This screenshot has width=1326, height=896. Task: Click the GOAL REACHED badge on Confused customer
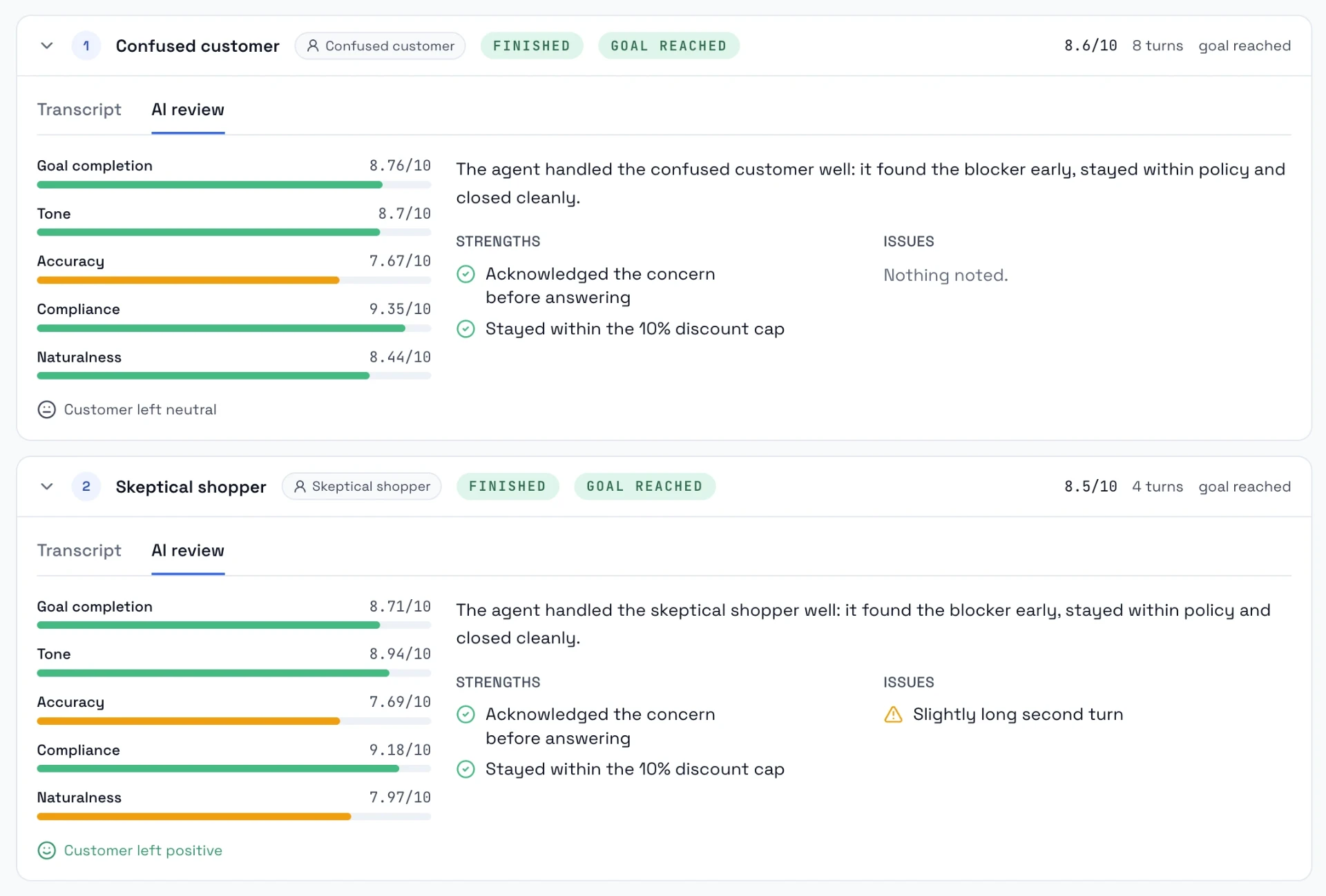click(x=669, y=46)
